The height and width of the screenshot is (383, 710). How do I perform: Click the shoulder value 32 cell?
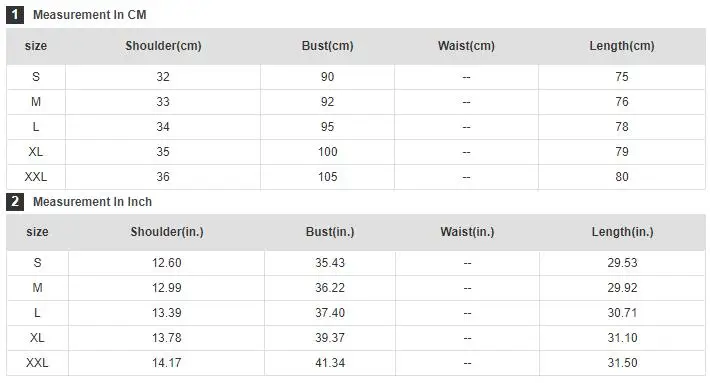tap(163, 77)
